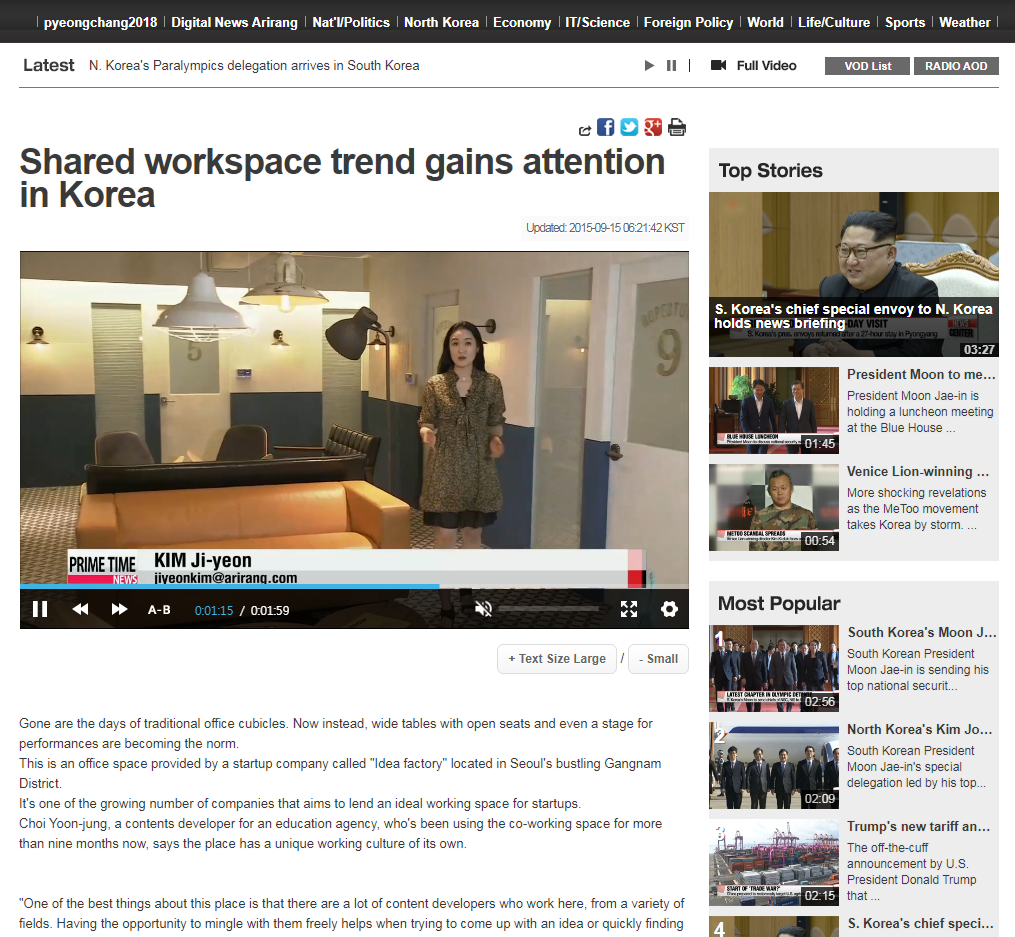Open most popular thumbnail number 1
1015x937 pixels.
coord(774,668)
